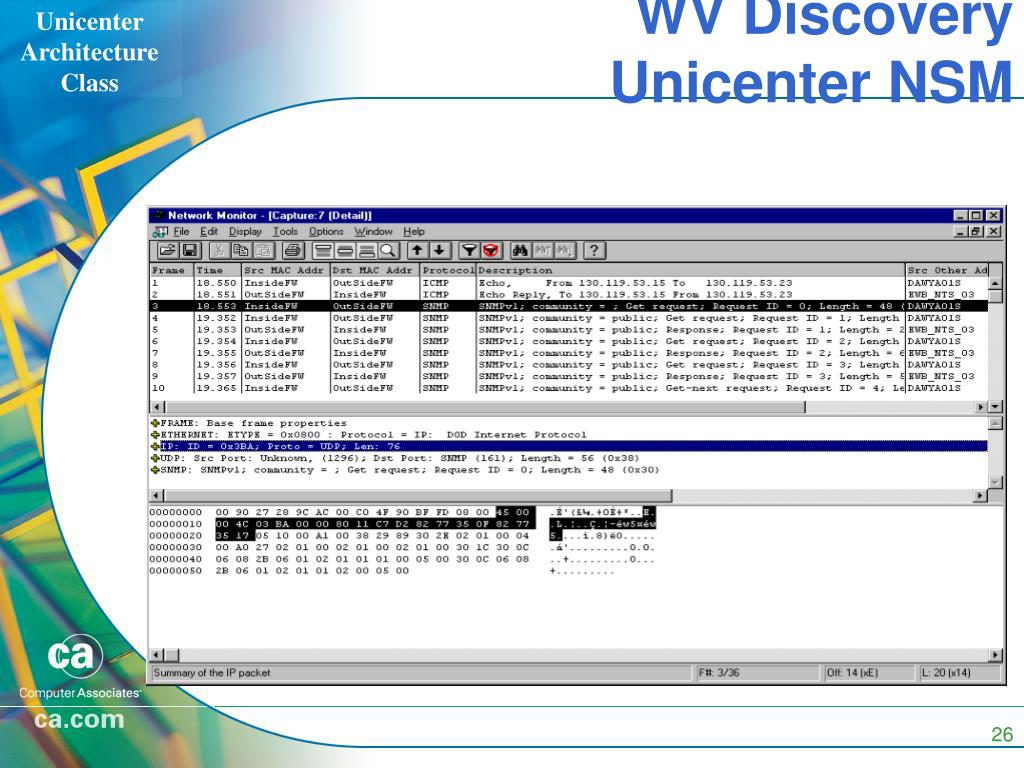
Task: Open the Display menu
Action: click(x=245, y=232)
